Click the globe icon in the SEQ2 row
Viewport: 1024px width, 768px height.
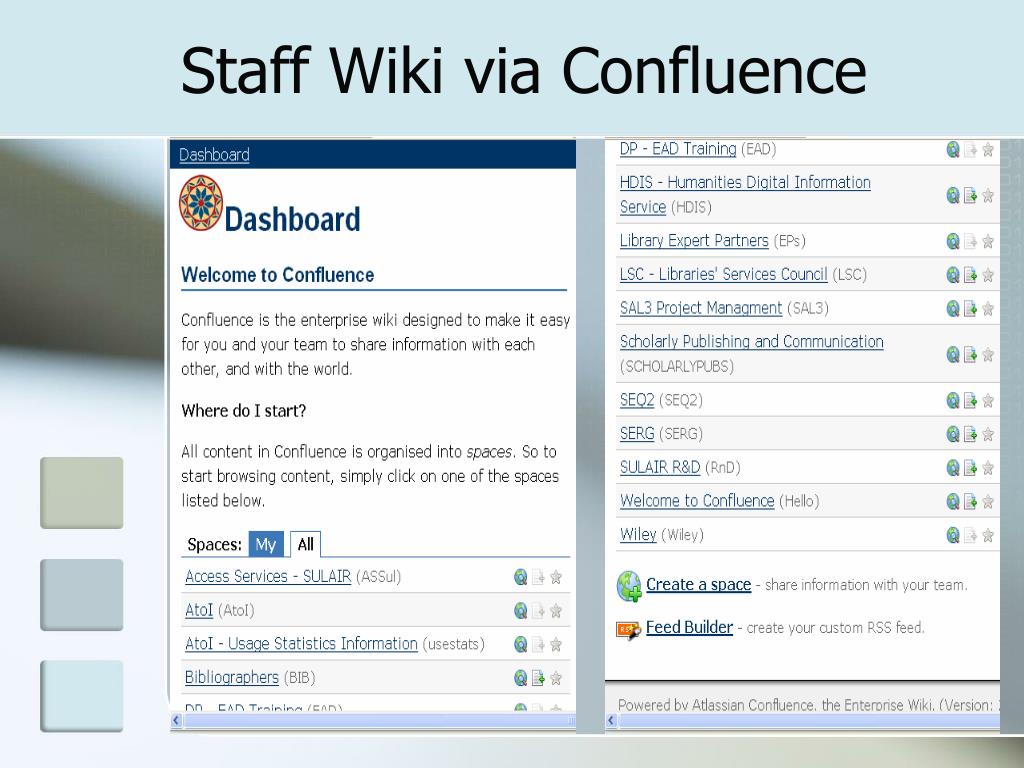coord(953,400)
